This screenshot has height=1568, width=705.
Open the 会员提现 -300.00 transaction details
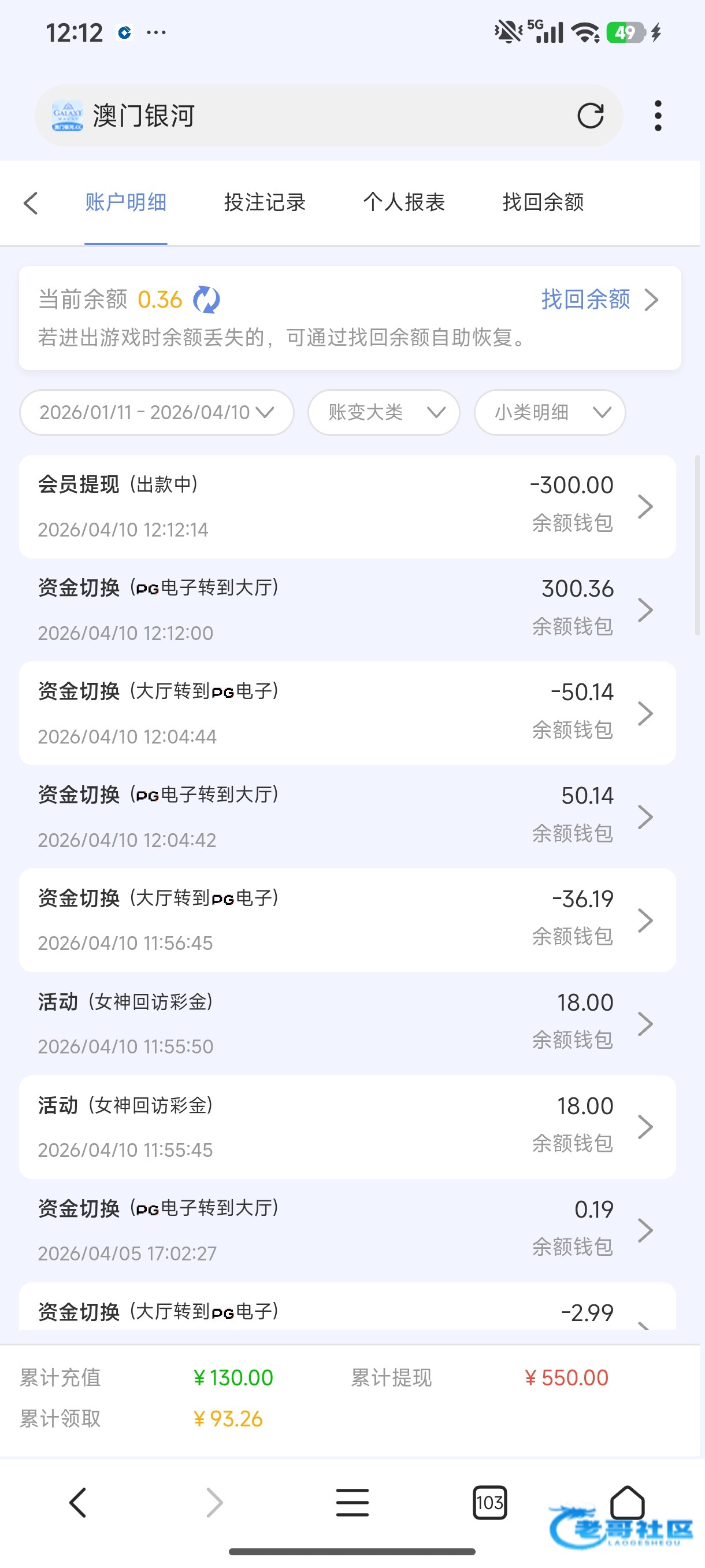pos(347,506)
